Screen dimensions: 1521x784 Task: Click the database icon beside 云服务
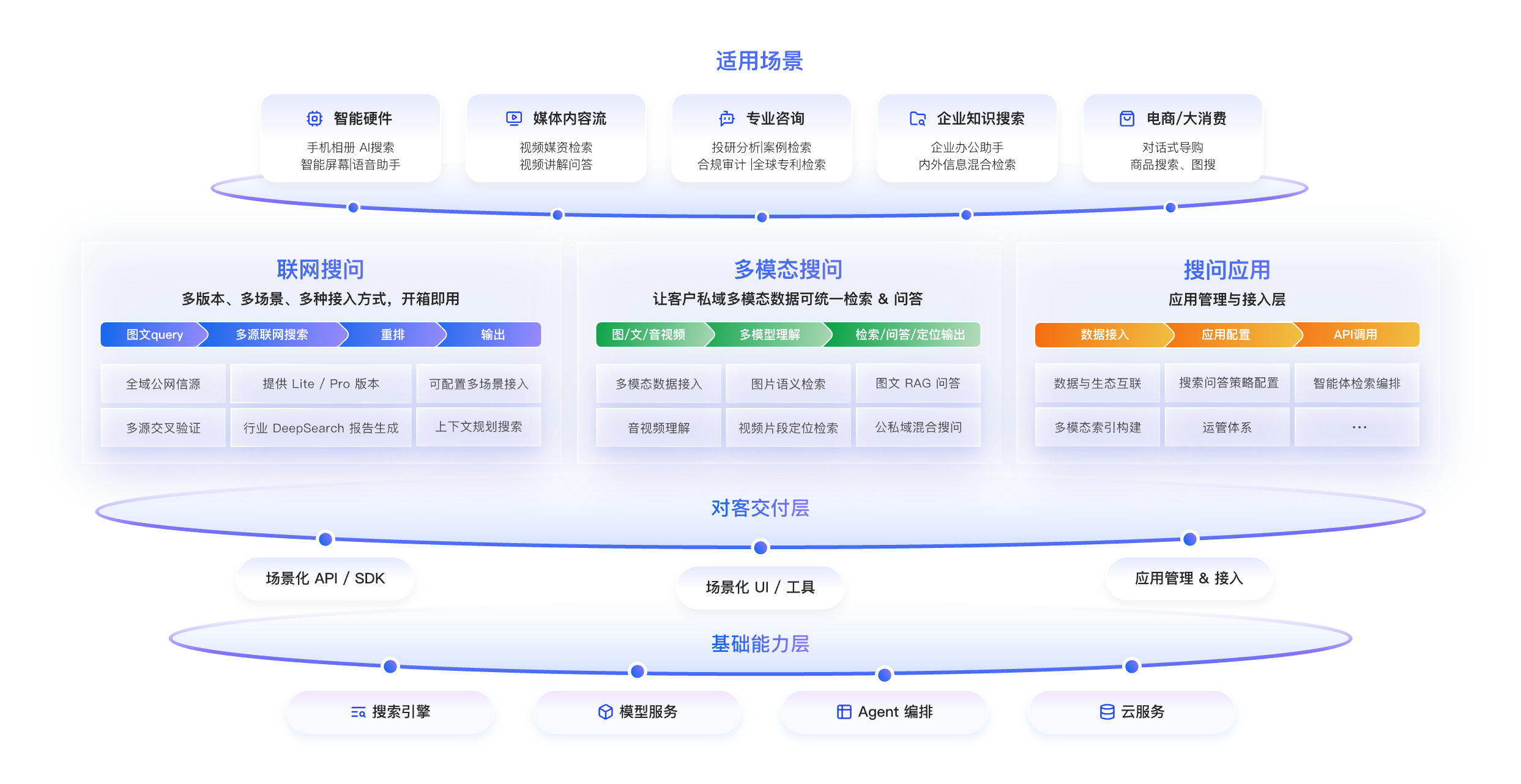[x=1107, y=712]
